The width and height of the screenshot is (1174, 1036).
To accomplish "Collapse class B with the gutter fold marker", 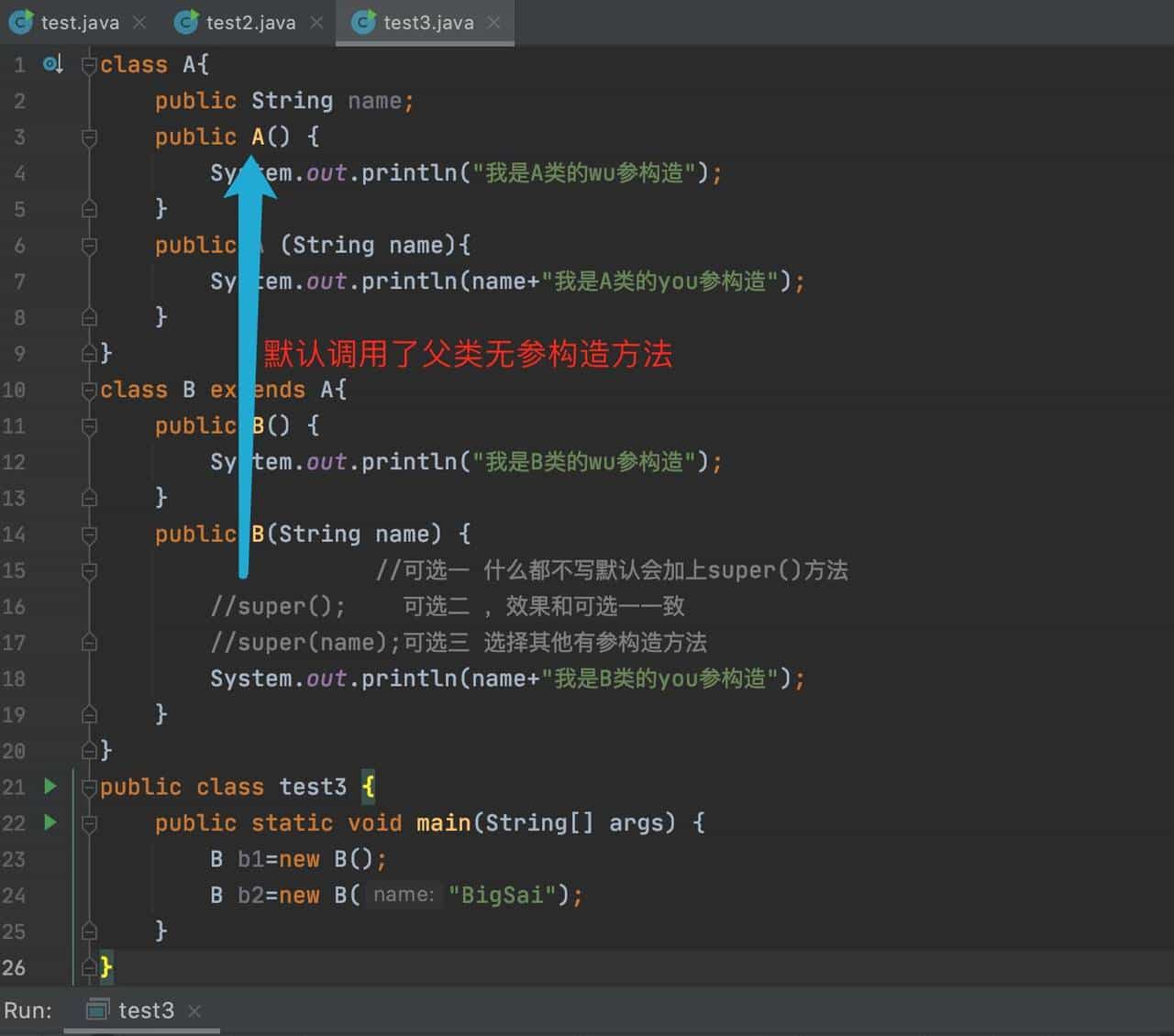I will (x=89, y=390).
